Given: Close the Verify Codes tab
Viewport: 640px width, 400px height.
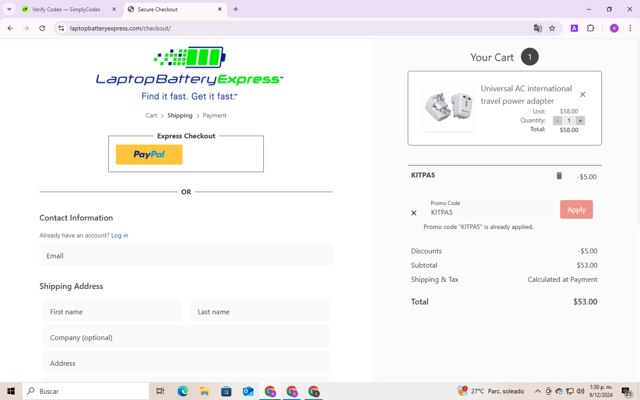Looking at the screenshot, I should tap(114, 9).
